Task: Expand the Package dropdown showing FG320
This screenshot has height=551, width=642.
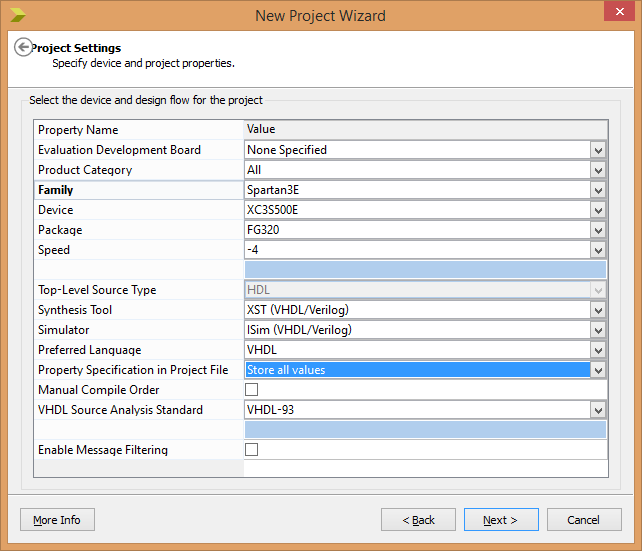Action: pos(598,230)
